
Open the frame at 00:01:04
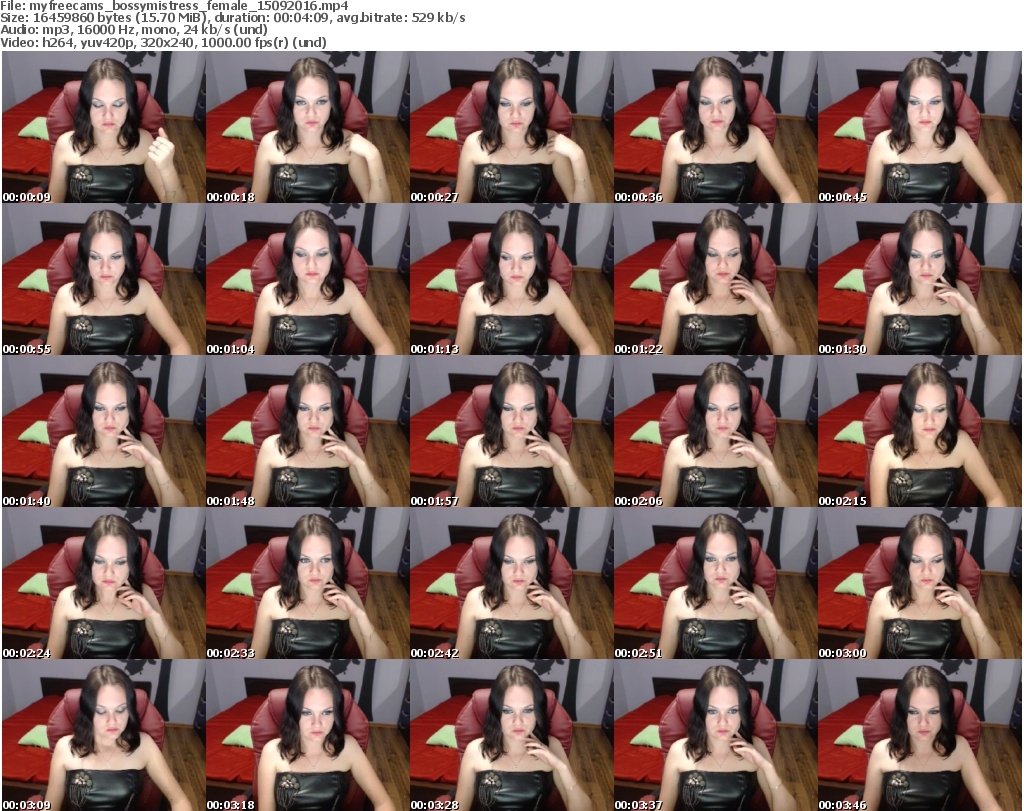[x=308, y=279]
